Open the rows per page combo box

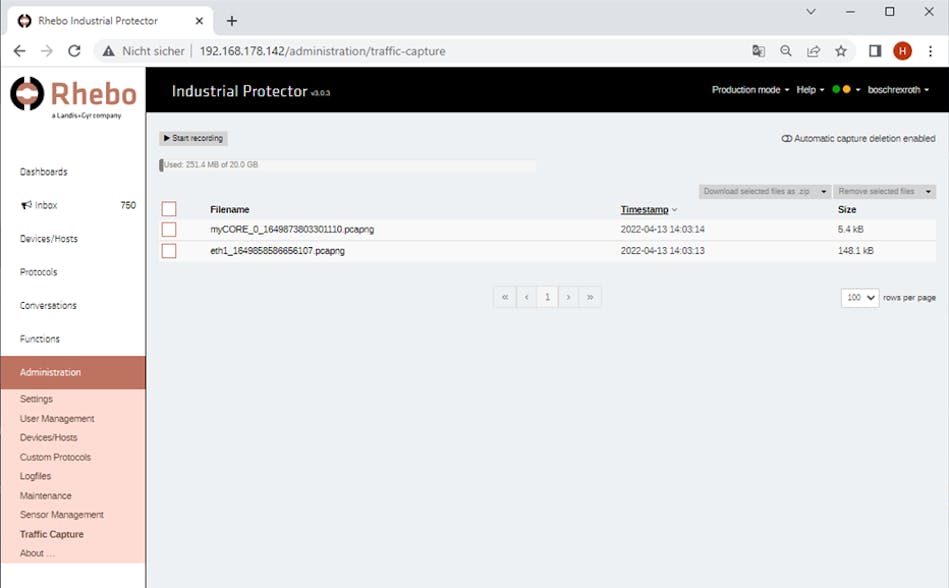pyautogui.click(x=860, y=298)
